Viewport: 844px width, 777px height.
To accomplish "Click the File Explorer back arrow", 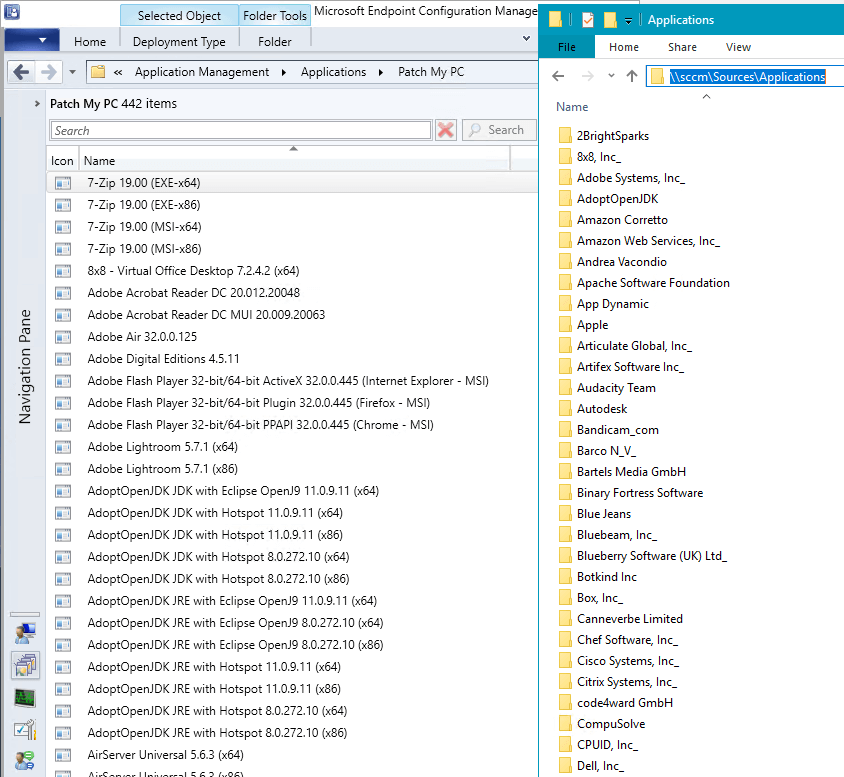I will [x=558, y=76].
